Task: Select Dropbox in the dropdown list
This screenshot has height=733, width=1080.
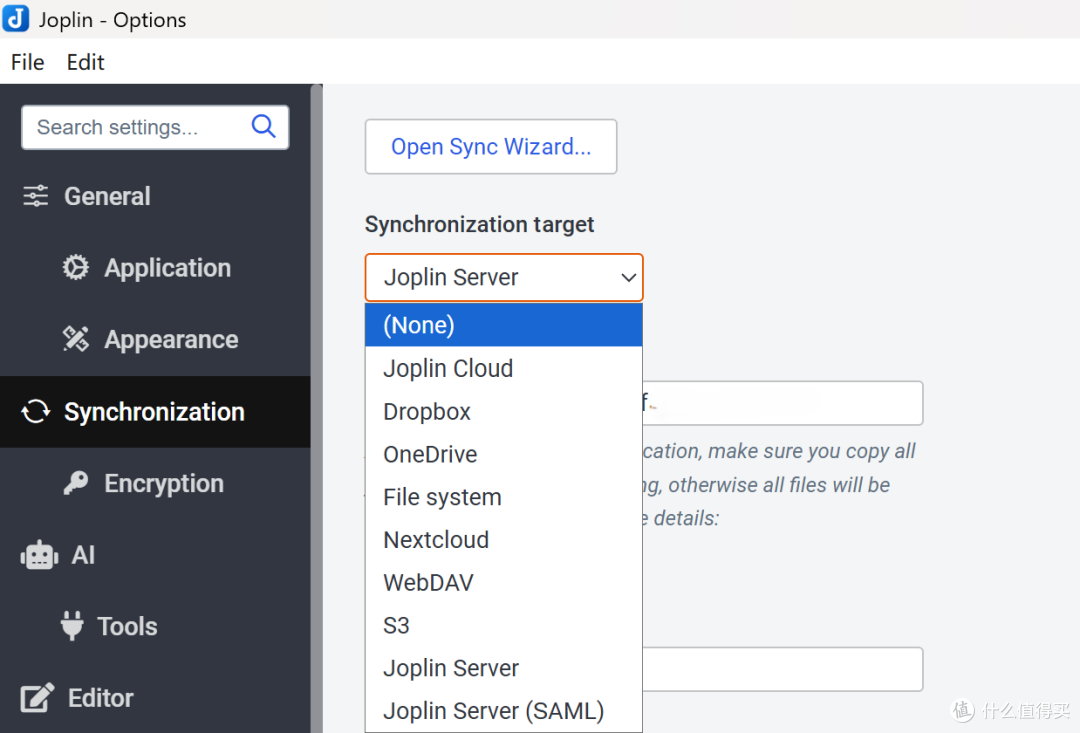Action: tap(504, 411)
